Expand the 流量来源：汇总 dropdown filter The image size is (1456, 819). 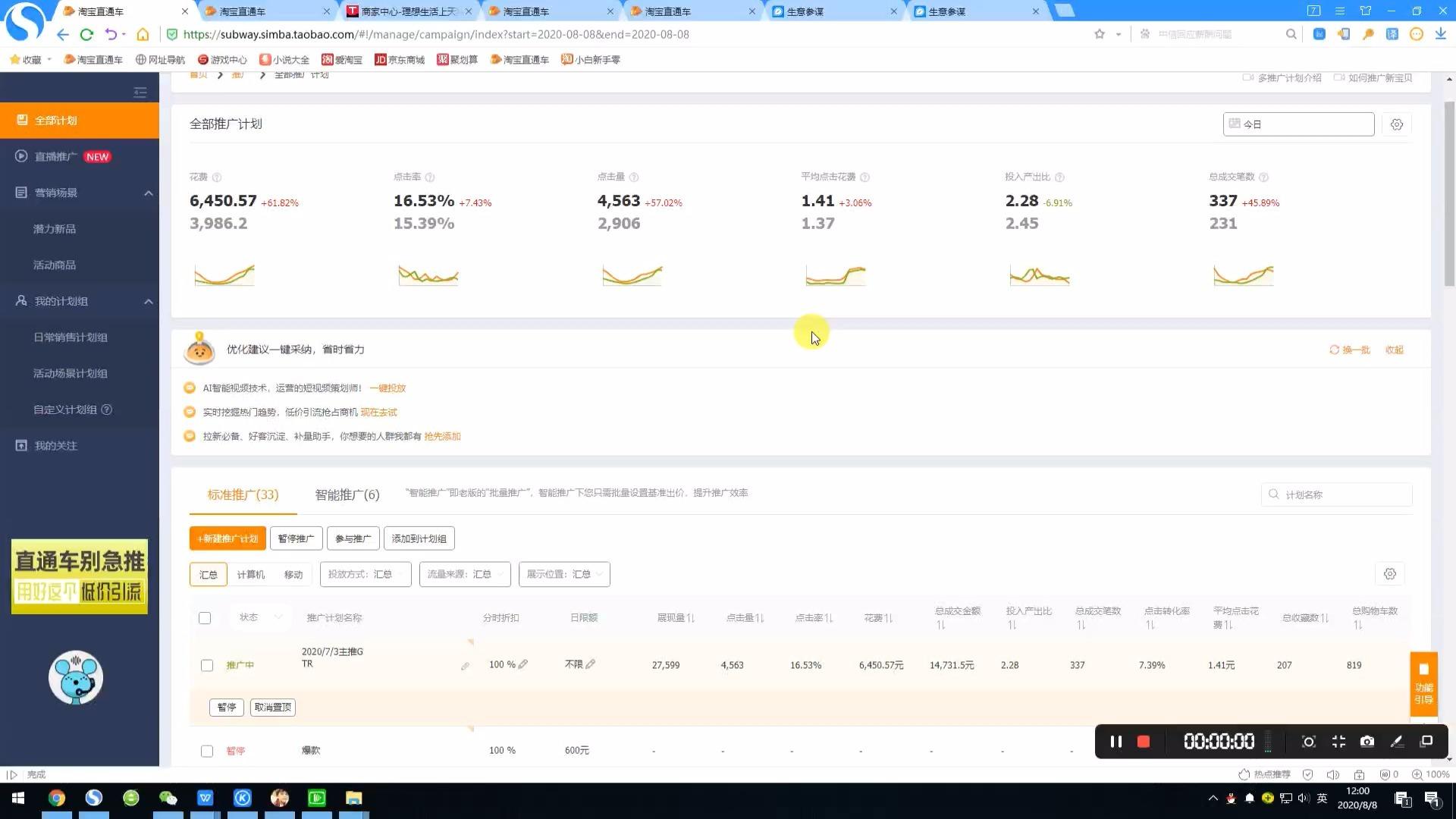(x=464, y=574)
